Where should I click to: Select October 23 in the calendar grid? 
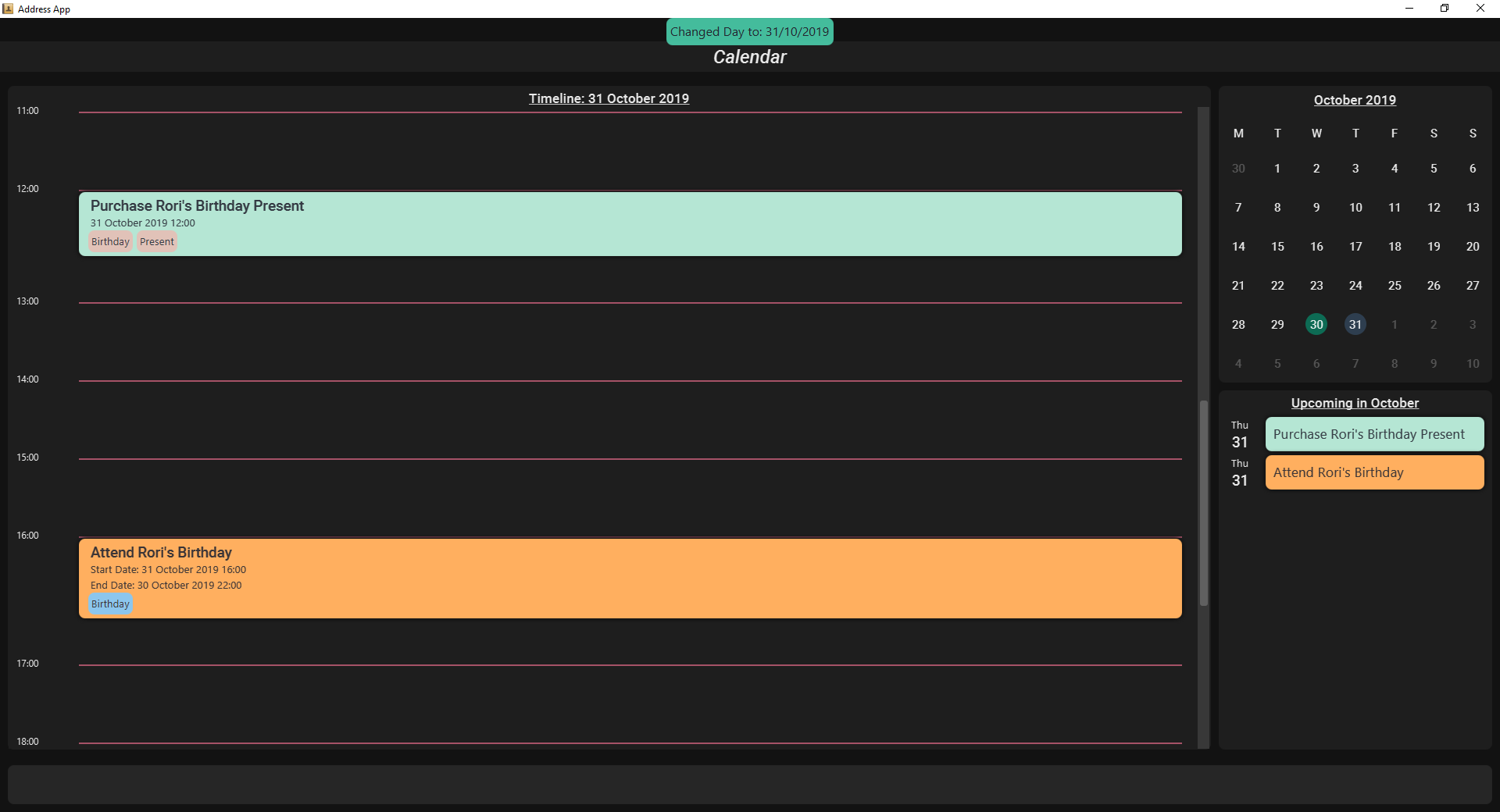pos(1316,286)
